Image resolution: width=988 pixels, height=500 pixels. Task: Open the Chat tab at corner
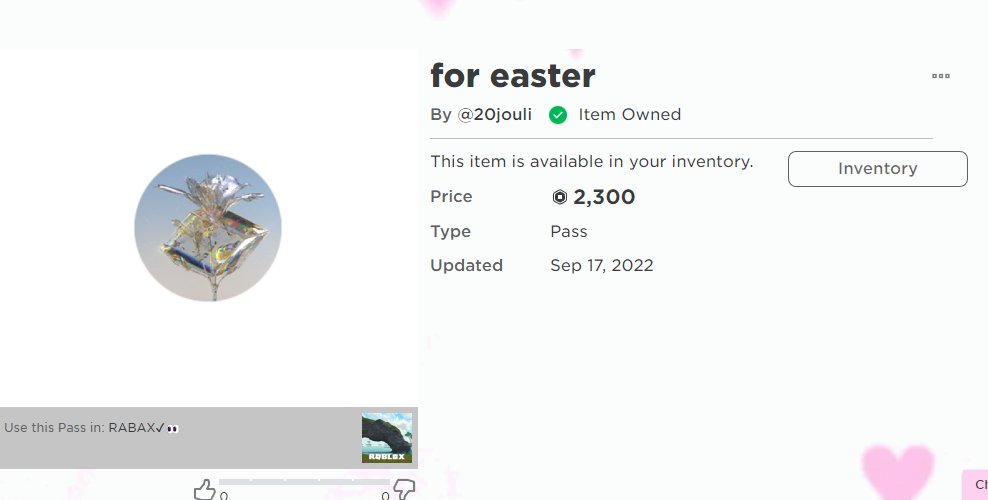point(977,485)
